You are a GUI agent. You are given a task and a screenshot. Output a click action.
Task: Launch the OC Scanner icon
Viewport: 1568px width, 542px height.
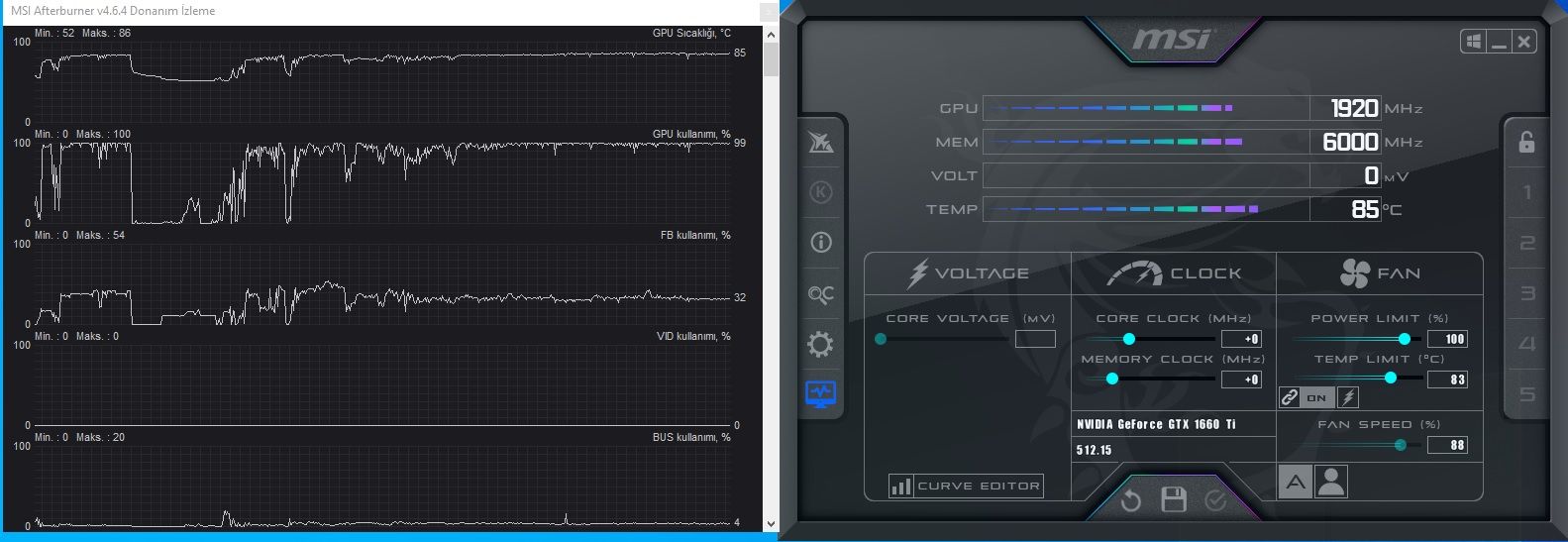821,294
